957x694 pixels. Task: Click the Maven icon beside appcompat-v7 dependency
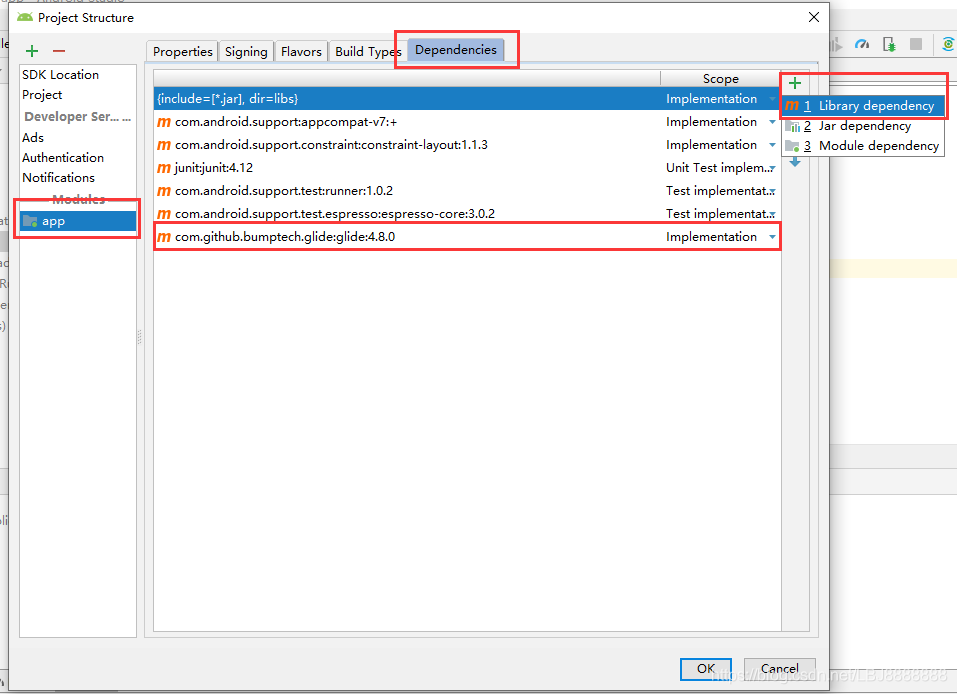(x=164, y=122)
